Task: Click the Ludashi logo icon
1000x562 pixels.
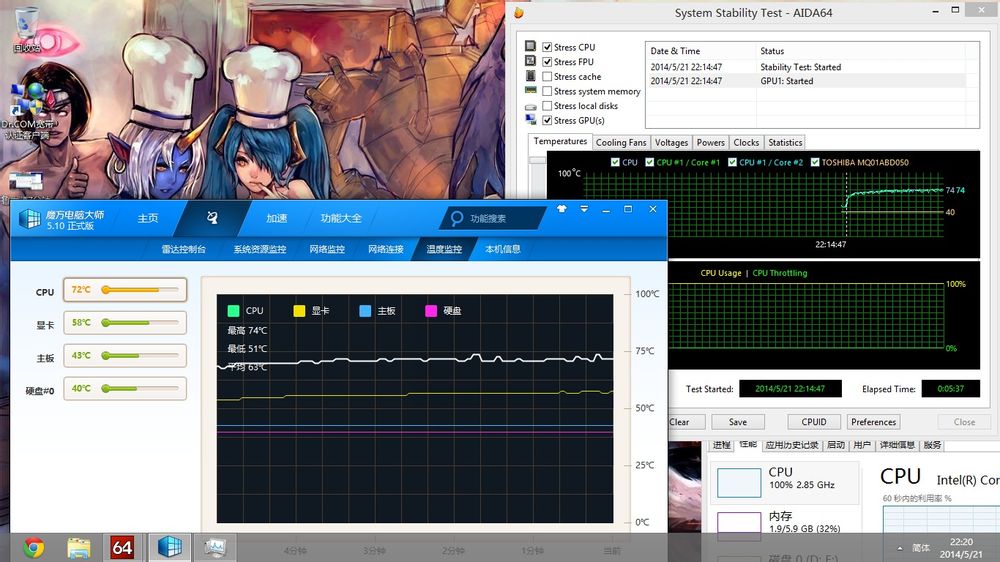Action: click(x=29, y=219)
